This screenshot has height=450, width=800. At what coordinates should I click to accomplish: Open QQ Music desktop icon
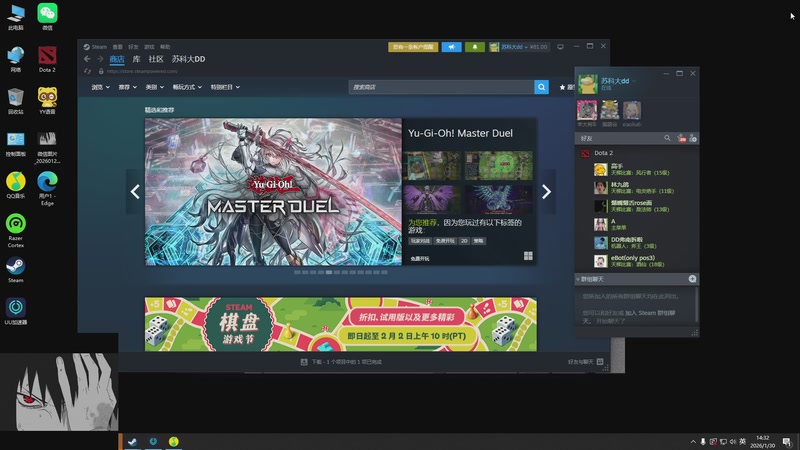click(16, 185)
